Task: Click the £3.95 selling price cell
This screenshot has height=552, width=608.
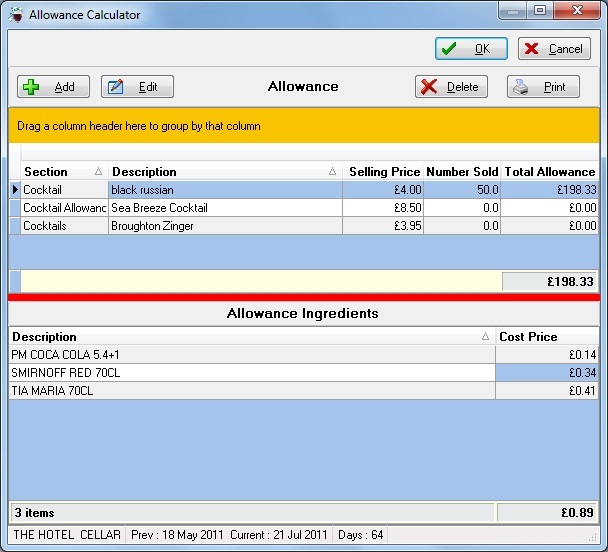Action: tap(383, 226)
